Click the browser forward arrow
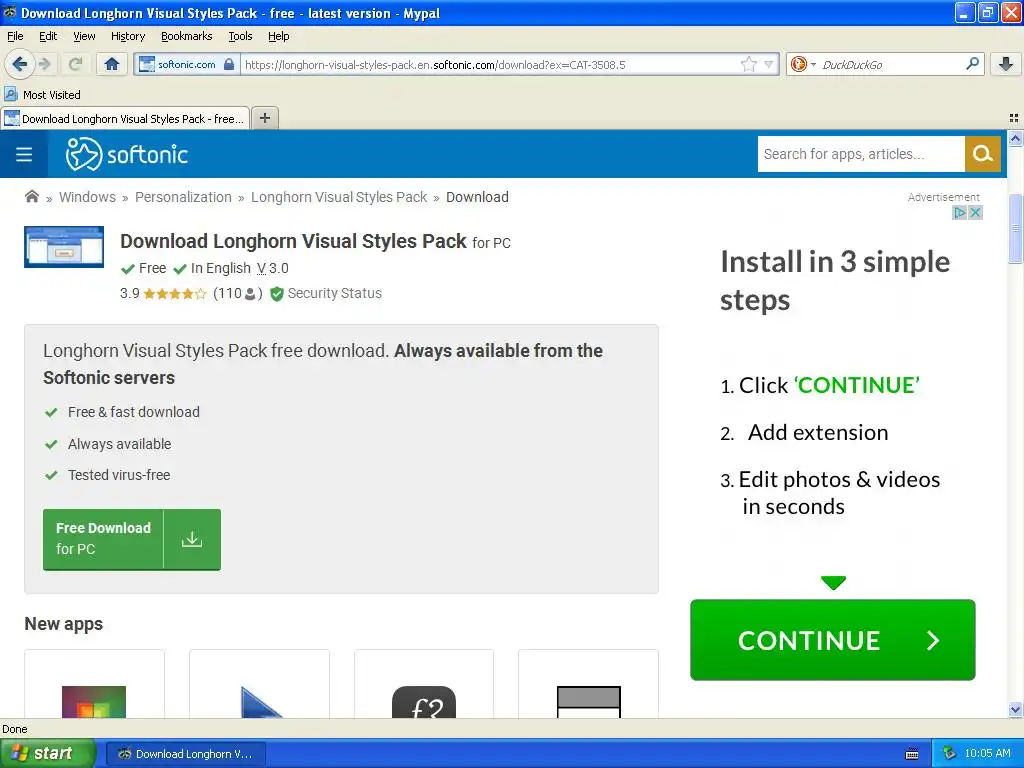This screenshot has height=768, width=1024. click(44, 64)
